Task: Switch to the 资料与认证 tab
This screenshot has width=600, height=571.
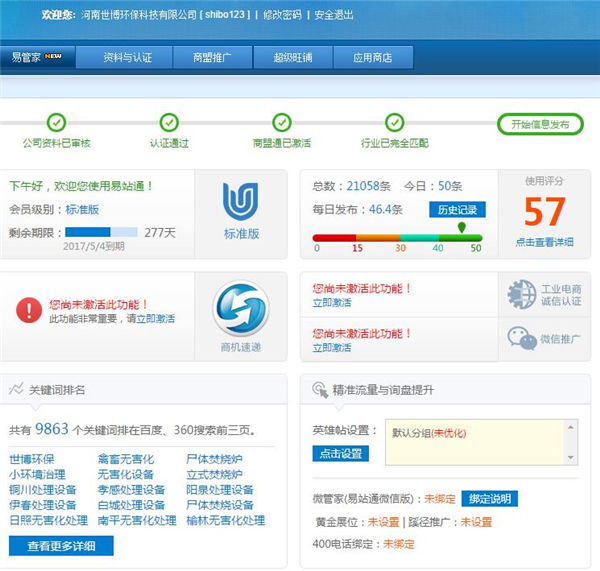Action: pyautogui.click(x=128, y=57)
